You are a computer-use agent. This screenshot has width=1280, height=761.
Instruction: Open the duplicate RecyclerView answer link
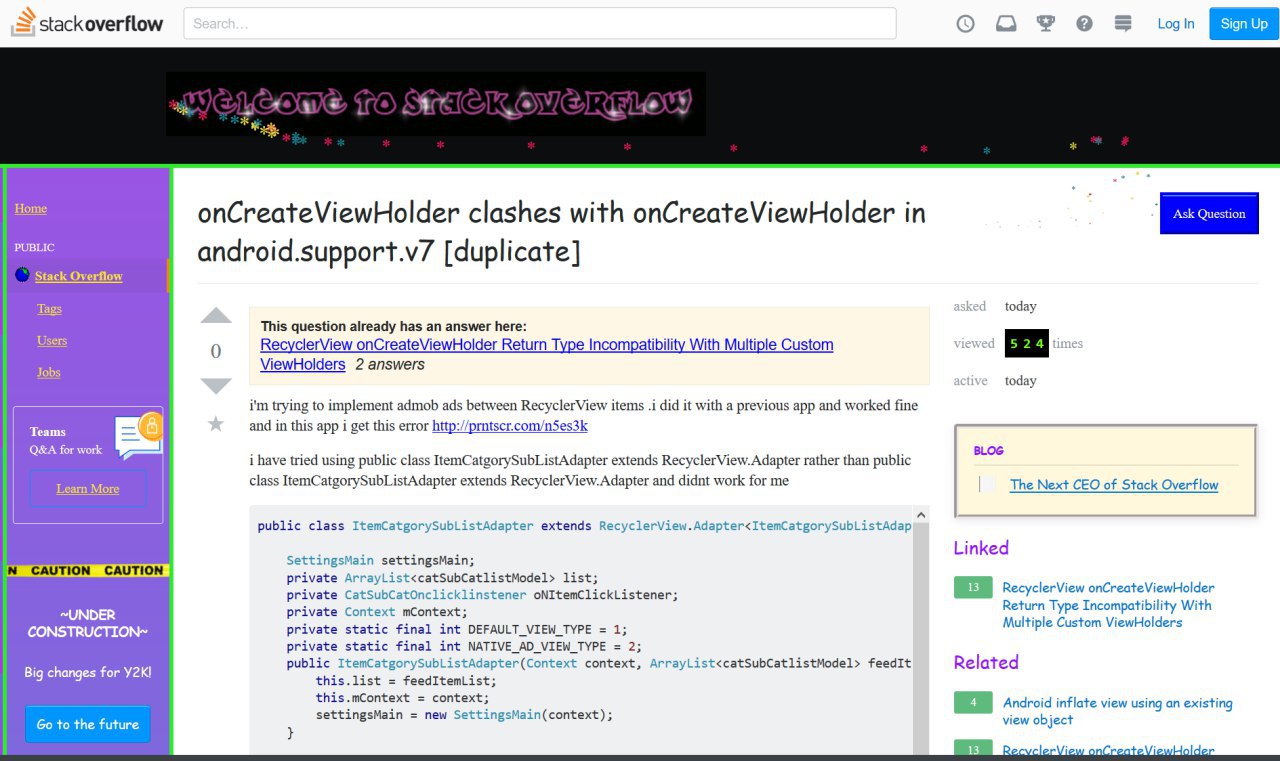[x=547, y=354]
